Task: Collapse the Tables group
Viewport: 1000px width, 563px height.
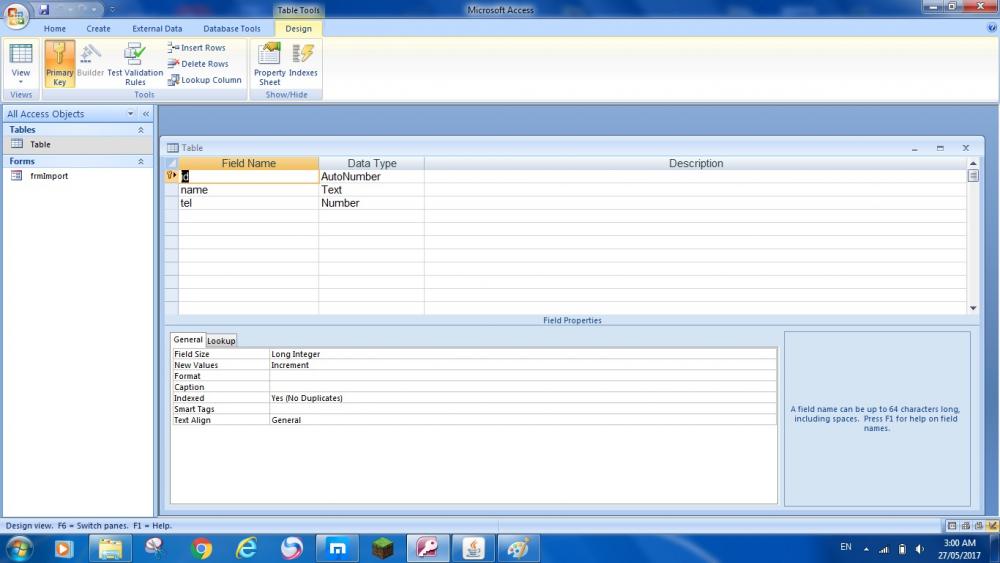Action: [x=141, y=129]
